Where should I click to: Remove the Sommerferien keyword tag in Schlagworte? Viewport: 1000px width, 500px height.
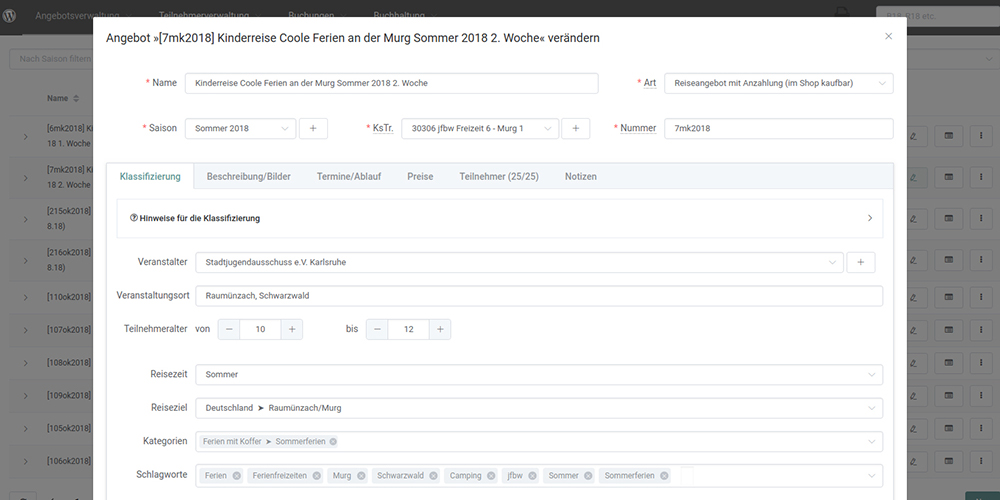(x=664, y=476)
